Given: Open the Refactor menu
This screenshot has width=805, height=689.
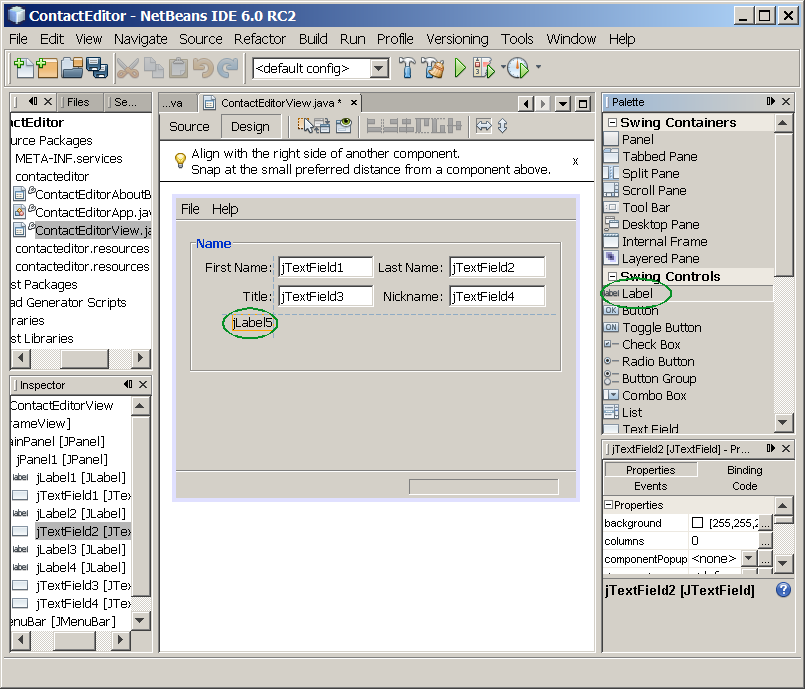Looking at the screenshot, I should point(260,39).
